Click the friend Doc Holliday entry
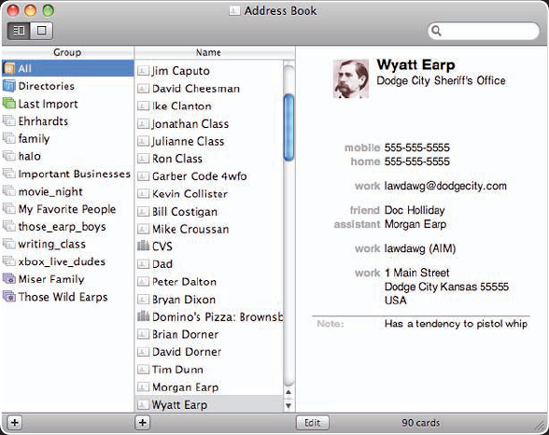This screenshot has width=549, height=435. [415, 210]
